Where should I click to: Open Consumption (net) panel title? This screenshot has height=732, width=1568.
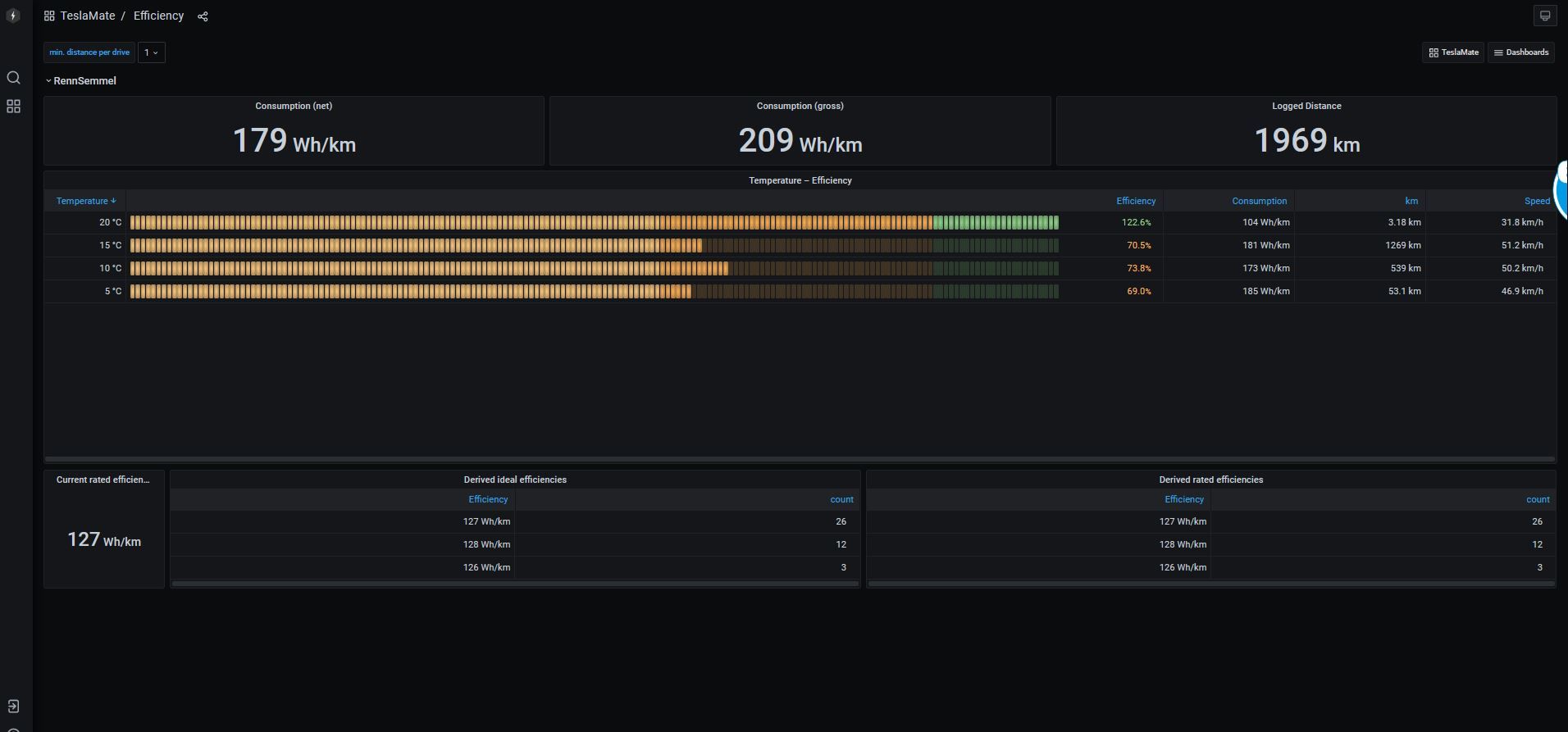[x=294, y=106]
